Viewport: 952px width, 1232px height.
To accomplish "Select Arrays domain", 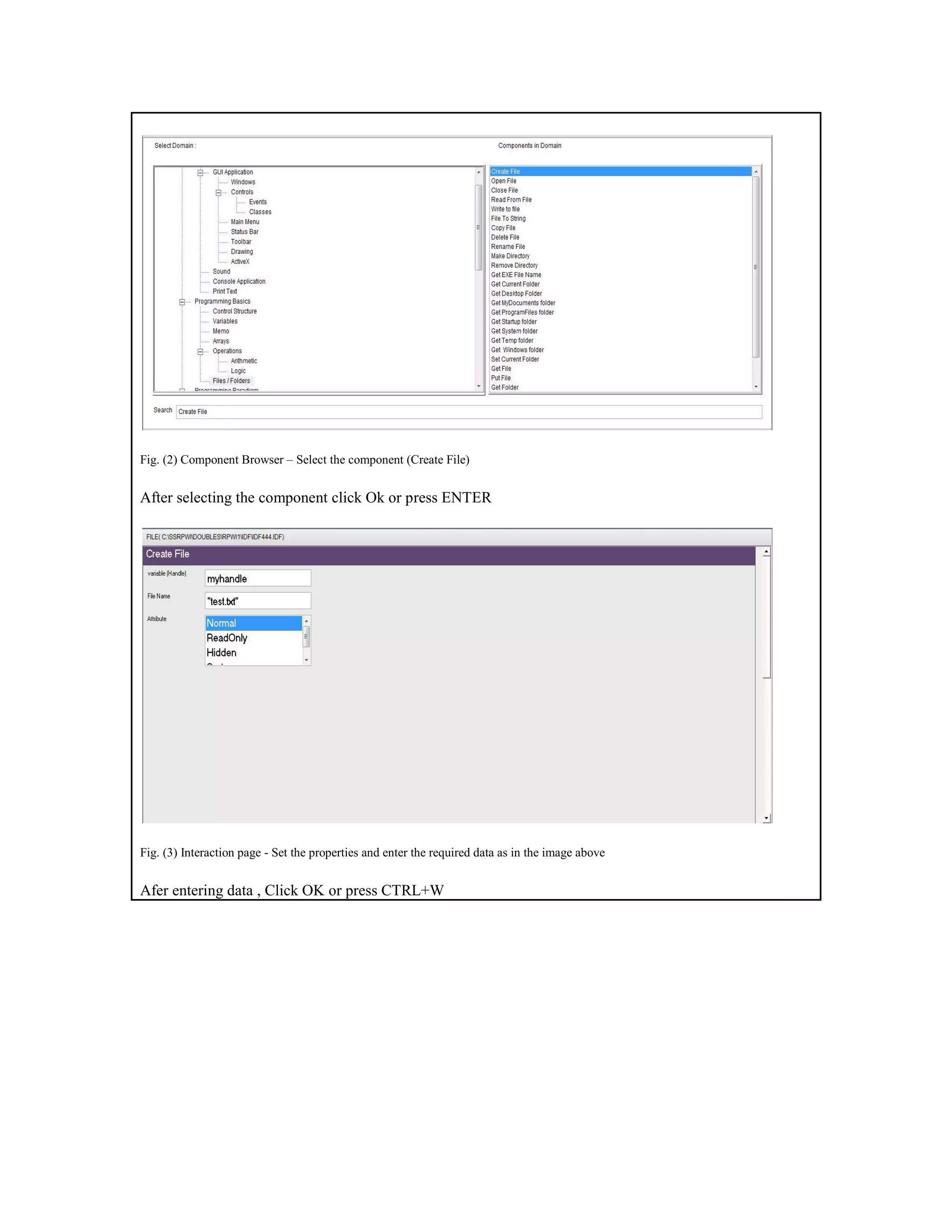I will coord(220,341).
